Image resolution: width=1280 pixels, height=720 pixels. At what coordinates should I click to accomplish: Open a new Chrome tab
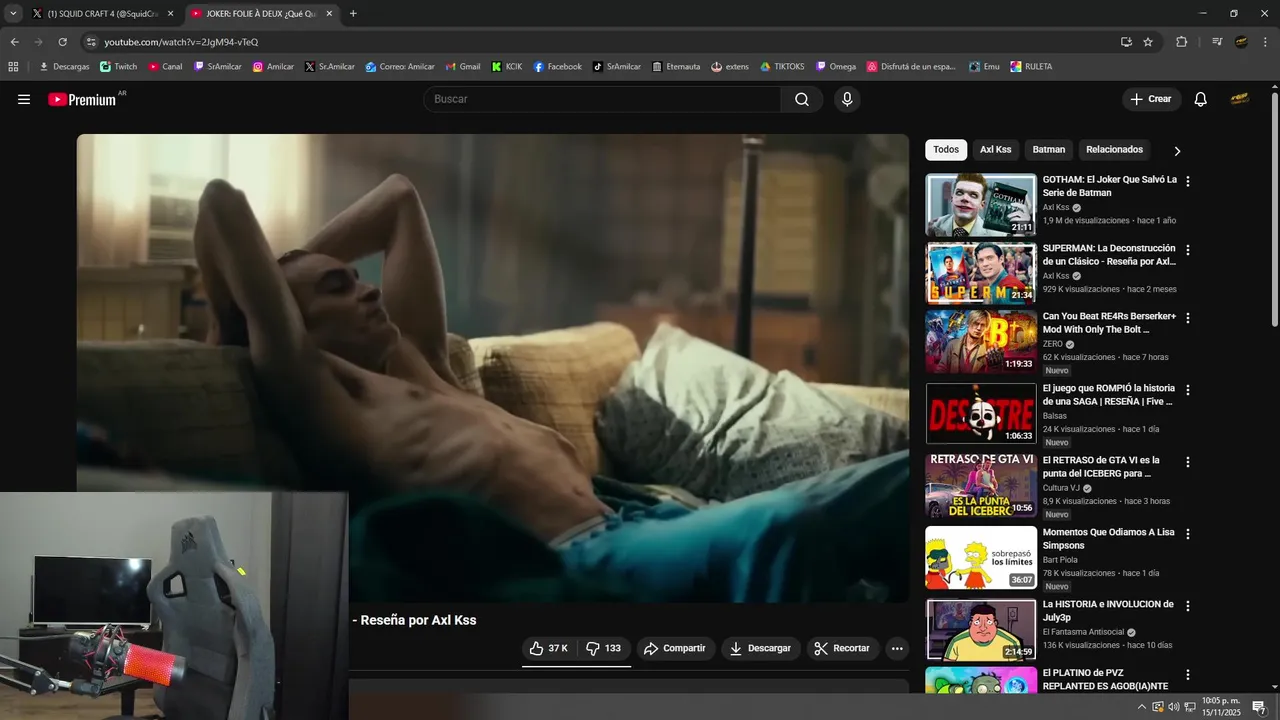[353, 14]
